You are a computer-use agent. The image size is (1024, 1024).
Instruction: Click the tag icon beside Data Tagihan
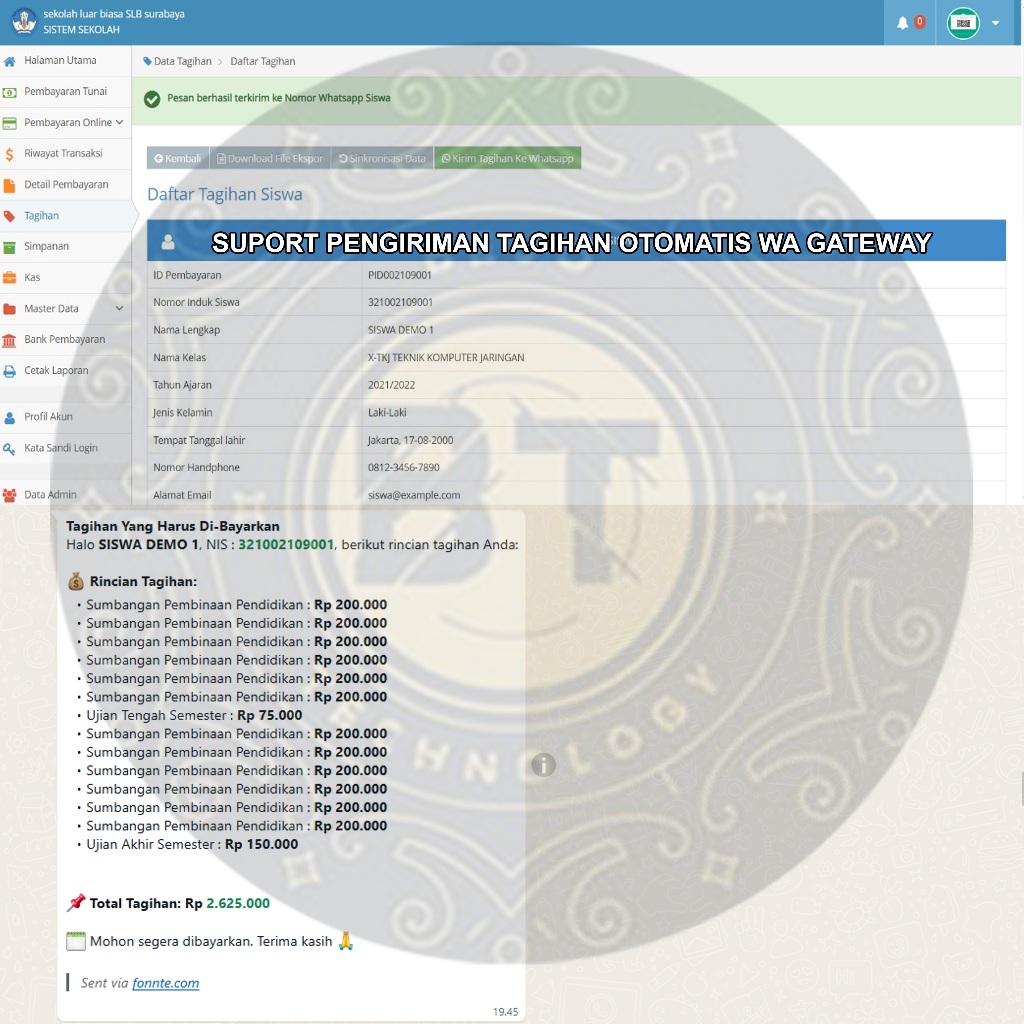click(147, 61)
